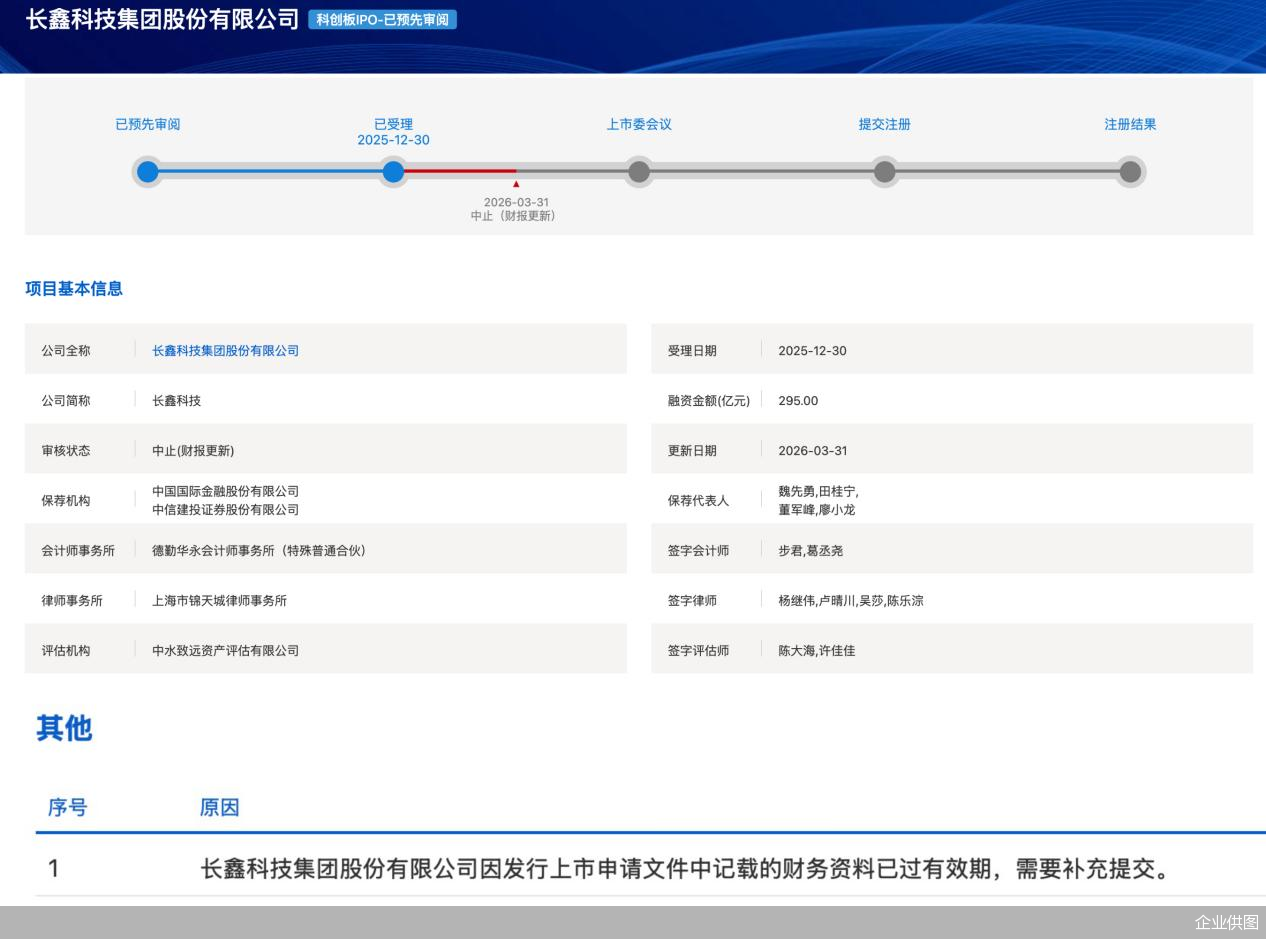
Task: Click the 科创板IPO-已预先审阅 status badge
Action: 383,19
